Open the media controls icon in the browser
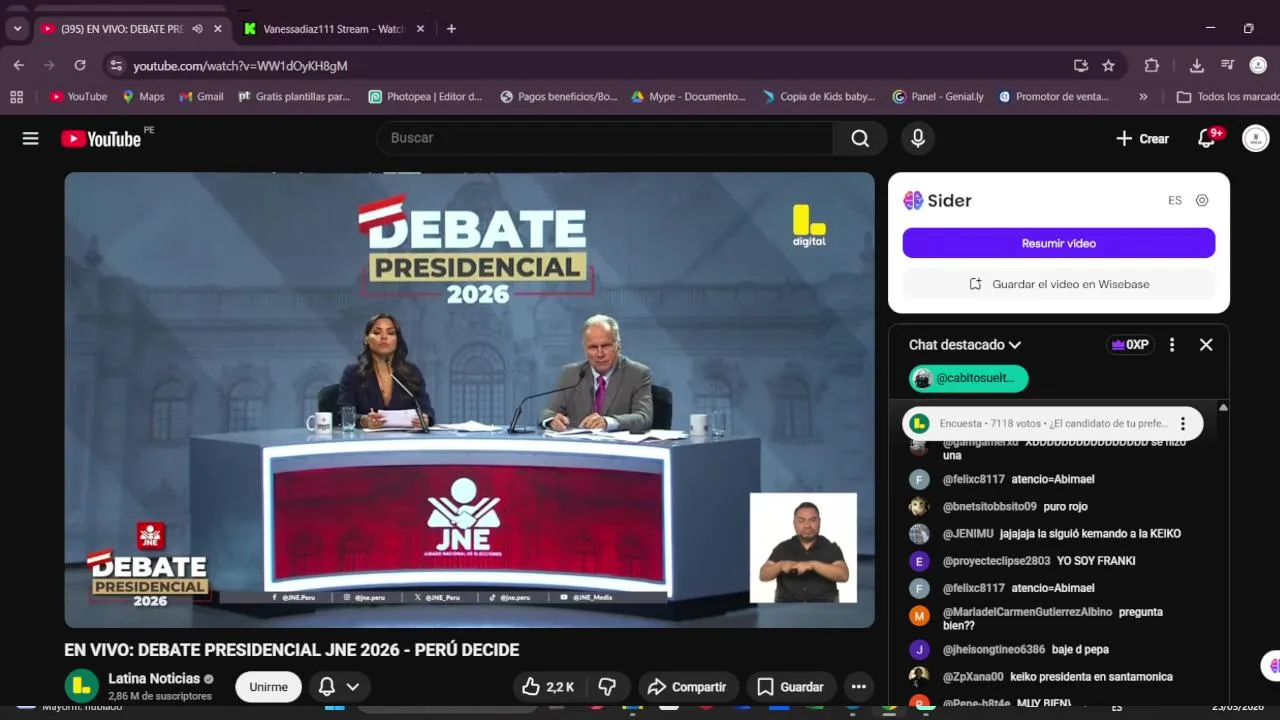Image resolution: width=1280 pixels, height=720 pixels. [1227, 65]
